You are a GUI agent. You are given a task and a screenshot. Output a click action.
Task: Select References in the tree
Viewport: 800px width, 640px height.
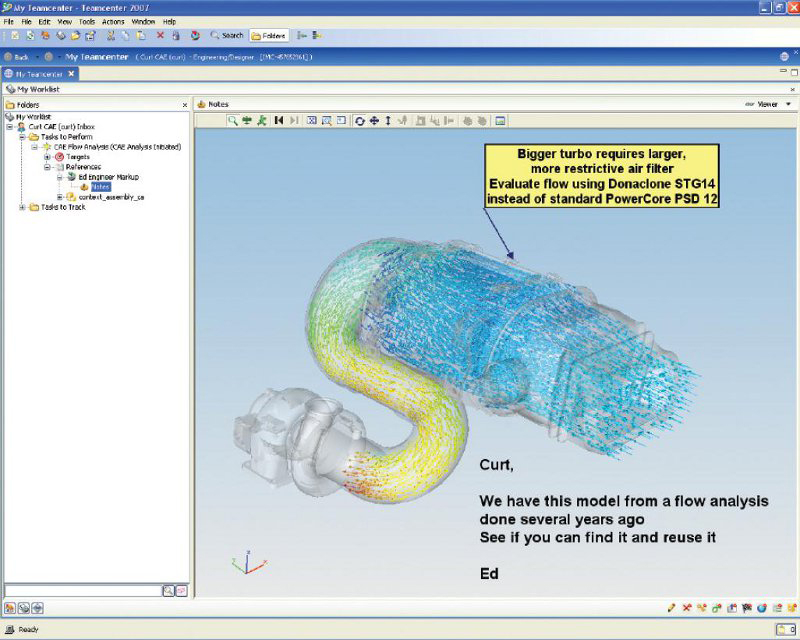[x=83, y=167]
